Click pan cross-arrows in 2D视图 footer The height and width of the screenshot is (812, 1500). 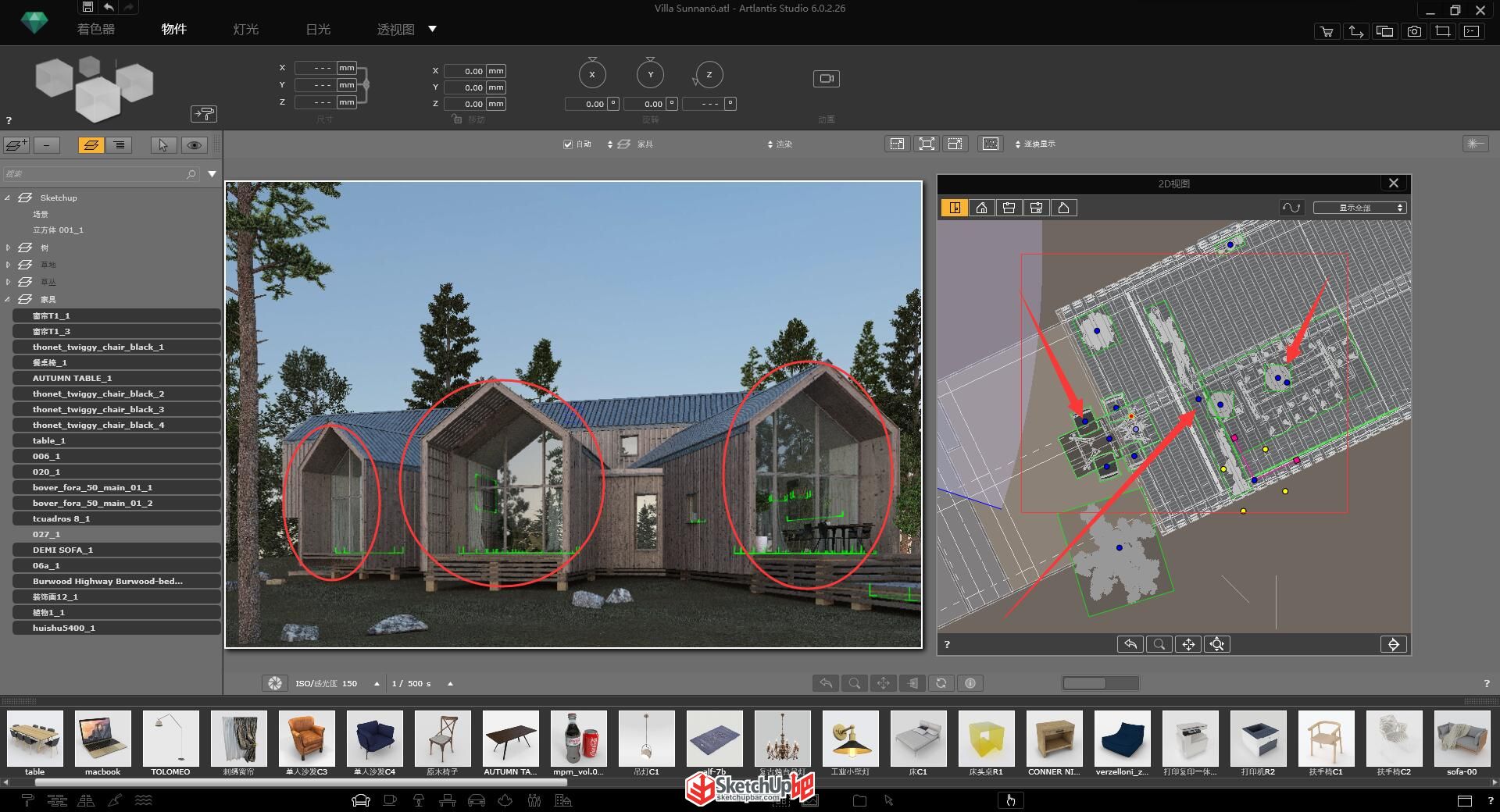[x=1188, y=644]
